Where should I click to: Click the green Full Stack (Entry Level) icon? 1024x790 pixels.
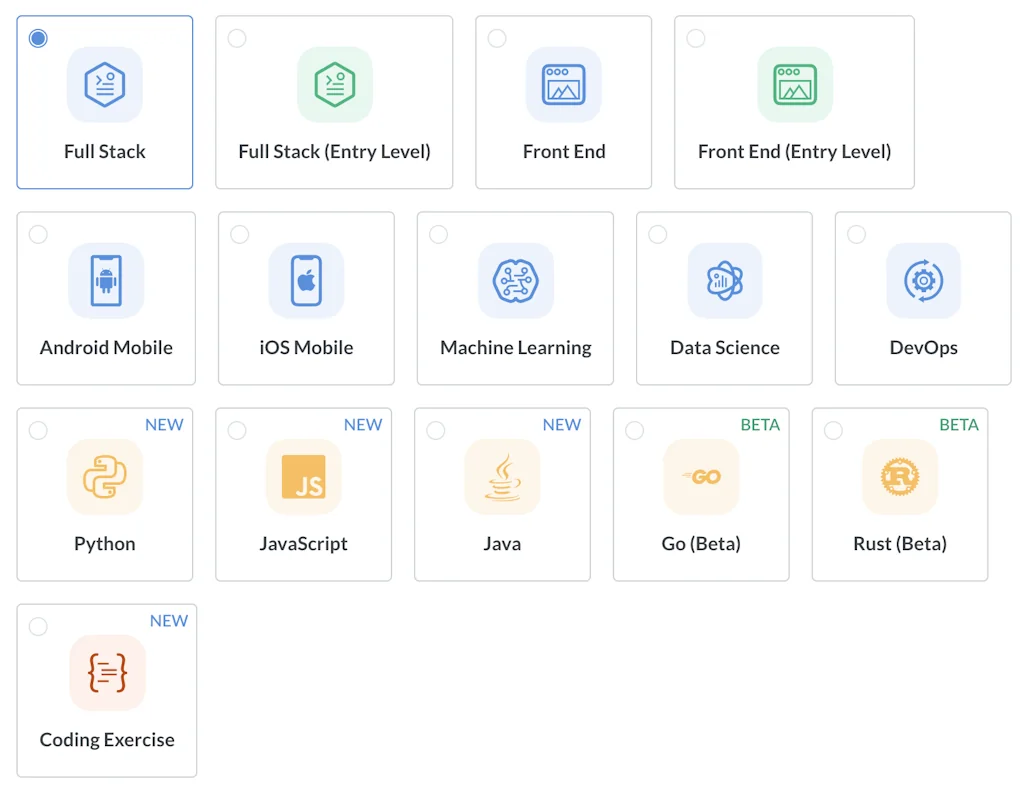(x=335, y=85)
